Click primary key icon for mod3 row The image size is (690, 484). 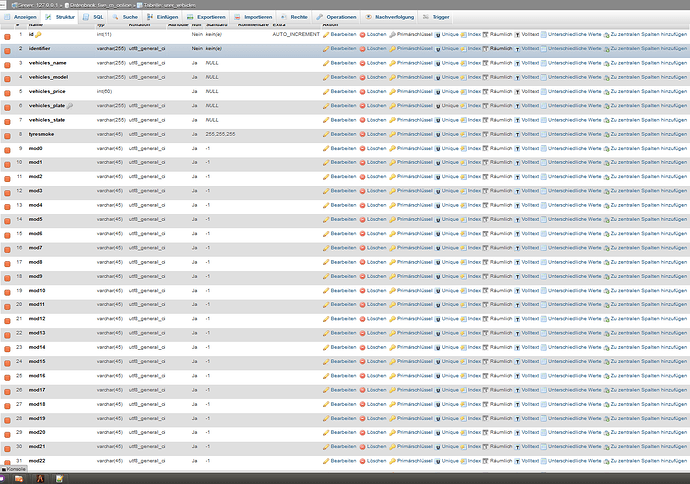(x=393, y=191)
